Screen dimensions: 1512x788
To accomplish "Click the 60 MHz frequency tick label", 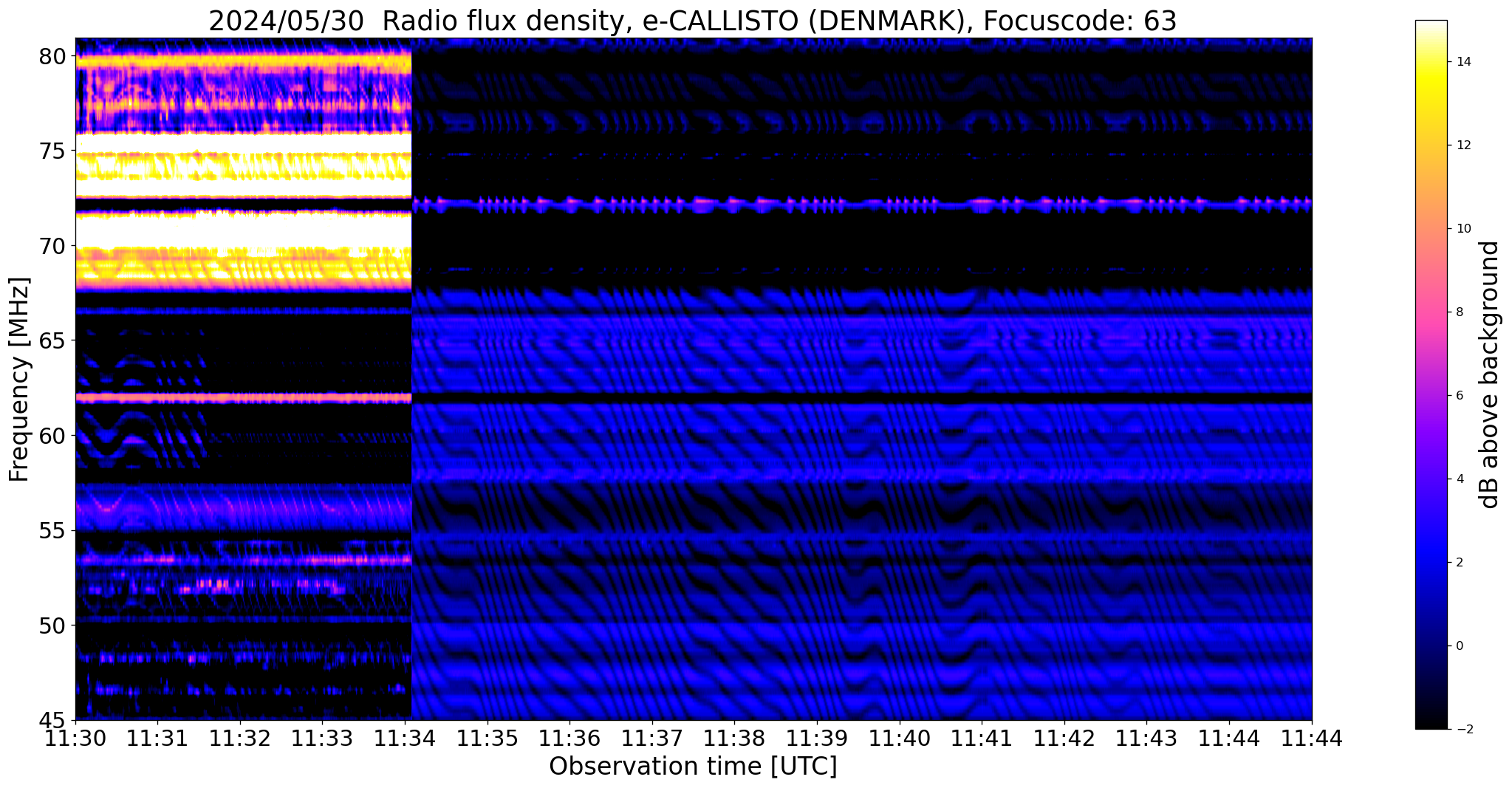I will [52, 436].
